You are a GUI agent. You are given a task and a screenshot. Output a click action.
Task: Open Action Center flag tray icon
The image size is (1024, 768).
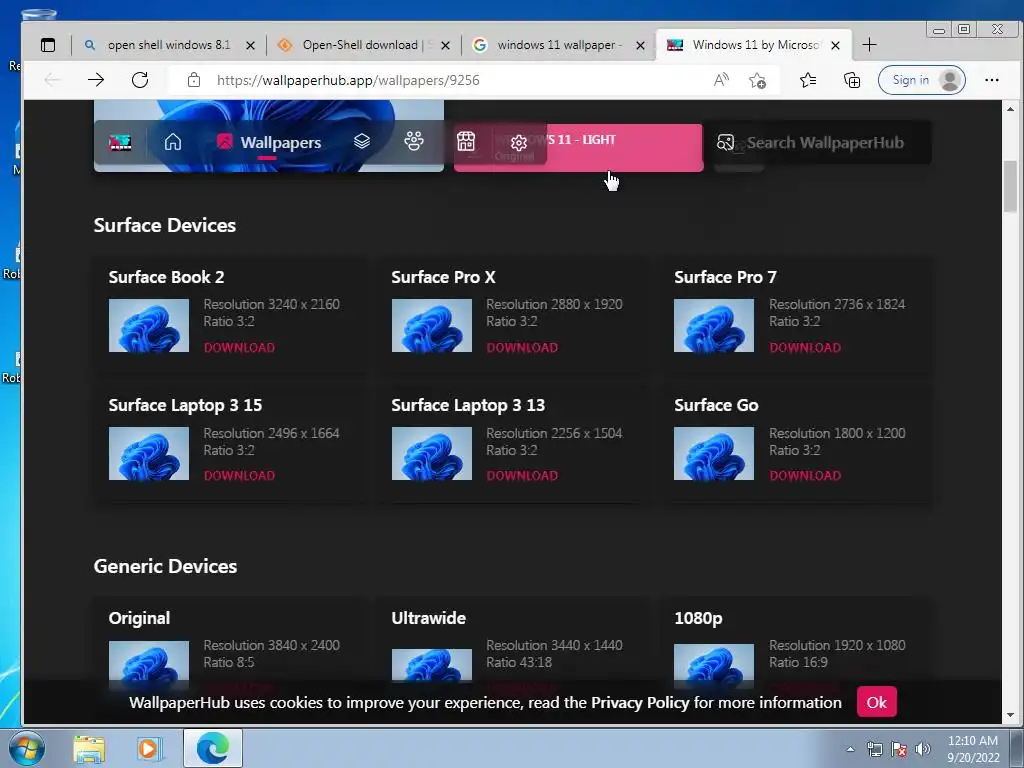(899, 749)
